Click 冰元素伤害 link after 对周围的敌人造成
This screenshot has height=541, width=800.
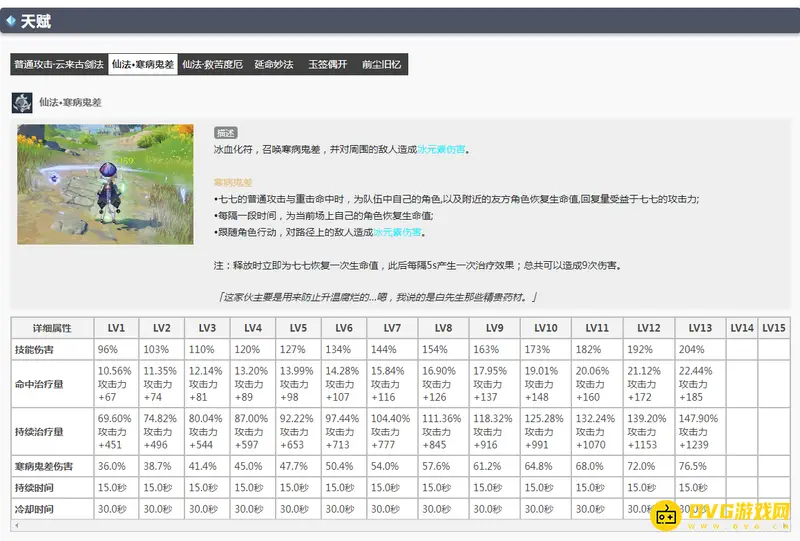pos(442,150)
